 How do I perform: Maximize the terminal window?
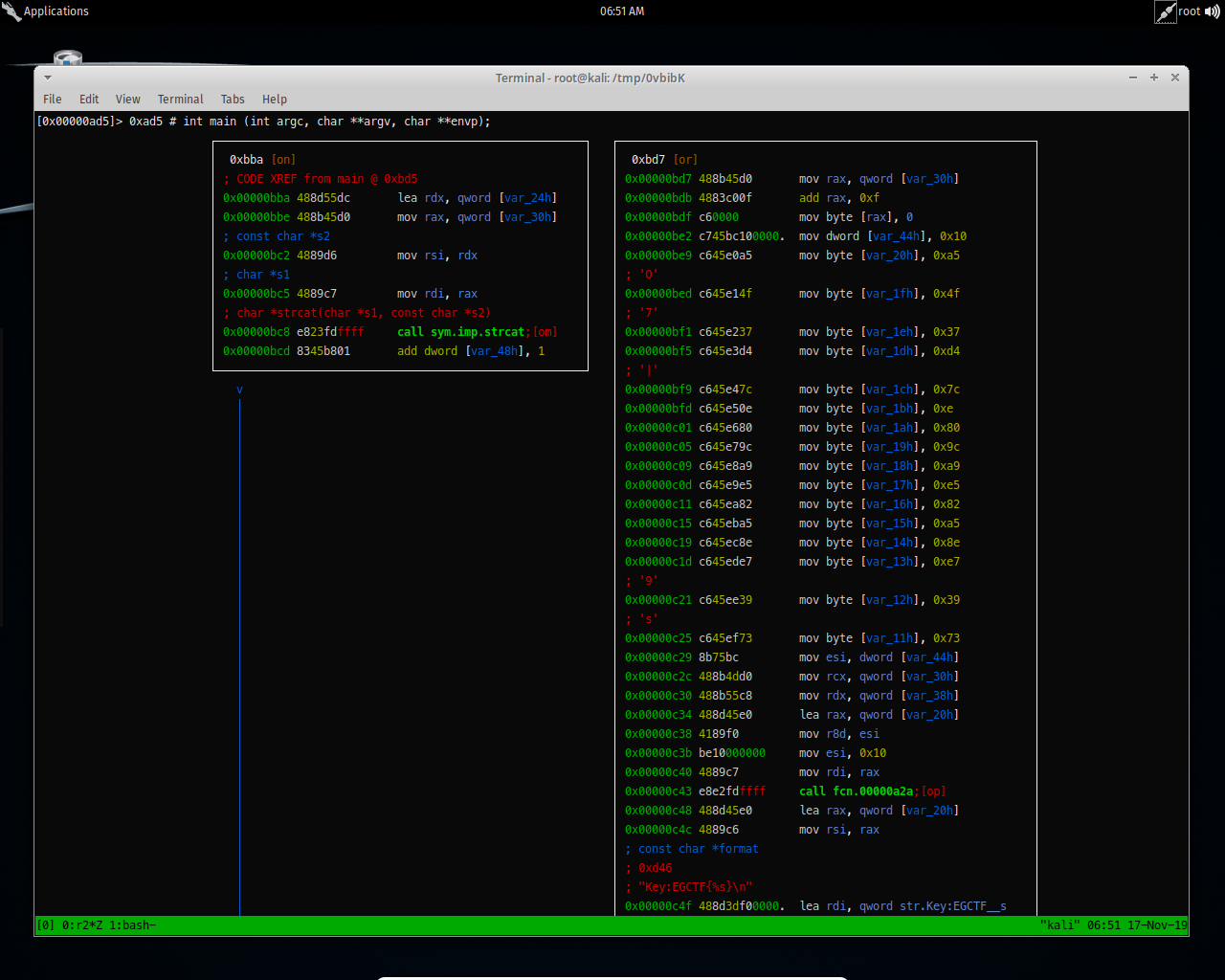click(x=1154, y=78)
